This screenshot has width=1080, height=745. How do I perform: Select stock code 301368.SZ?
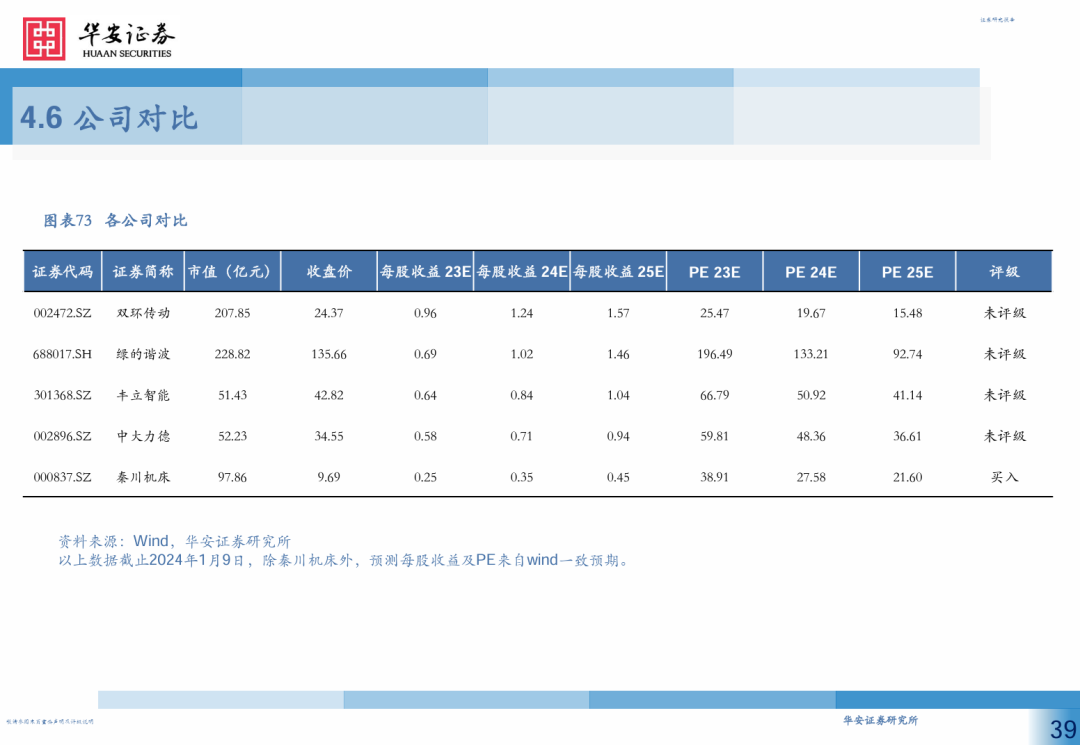63,395
